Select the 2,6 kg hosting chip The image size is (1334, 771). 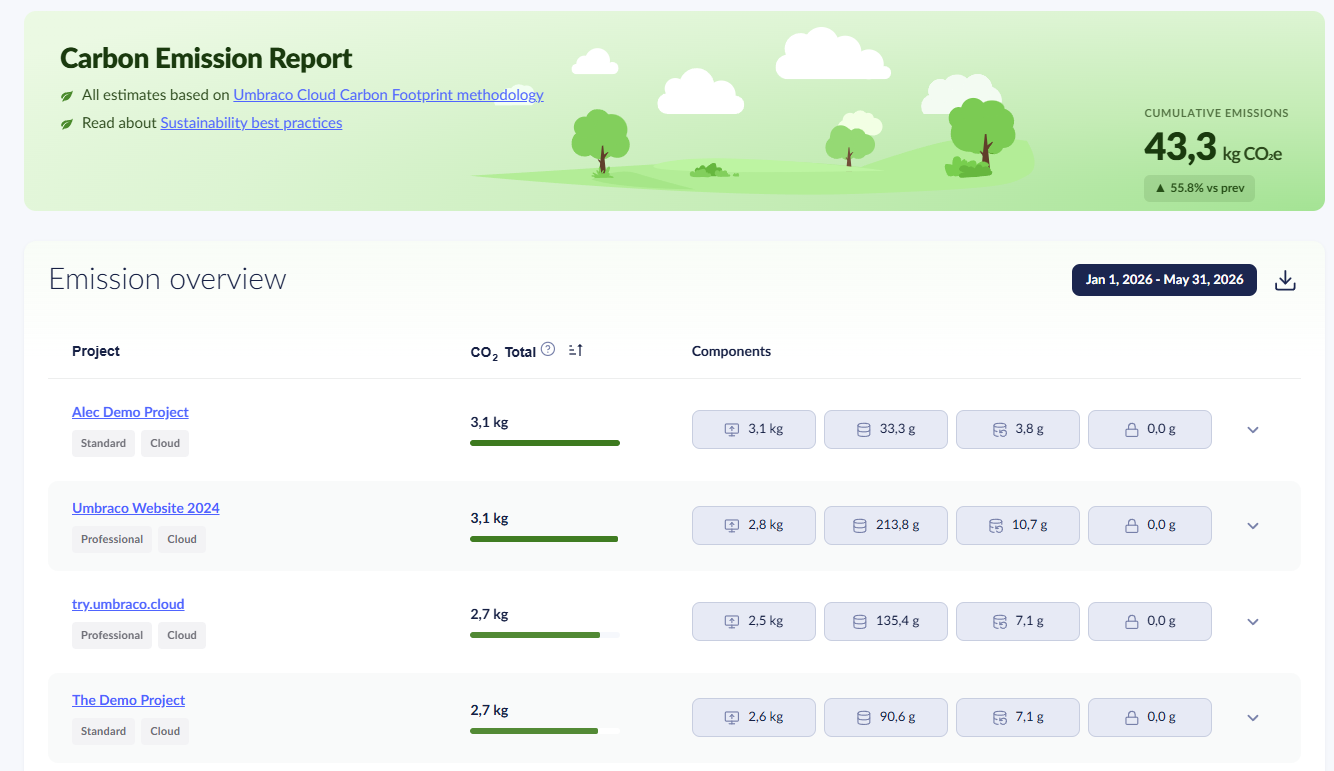(754, 717)
